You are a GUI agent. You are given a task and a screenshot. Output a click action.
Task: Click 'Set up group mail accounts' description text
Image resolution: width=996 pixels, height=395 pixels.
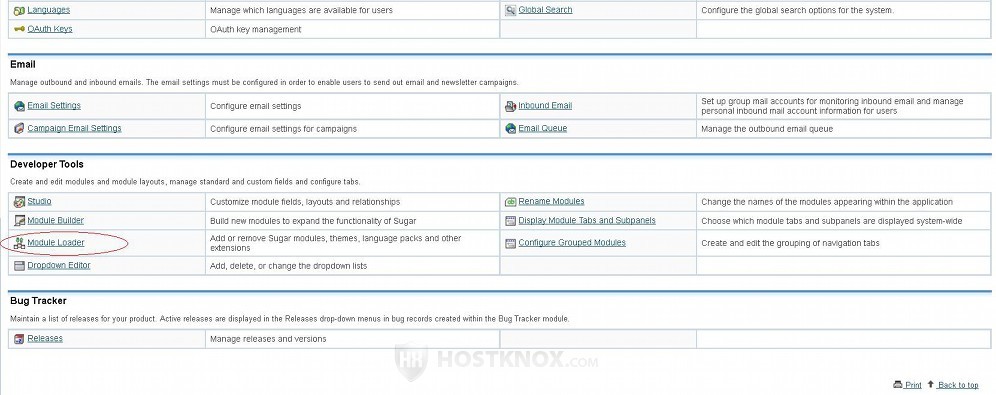tap(832, 106)
